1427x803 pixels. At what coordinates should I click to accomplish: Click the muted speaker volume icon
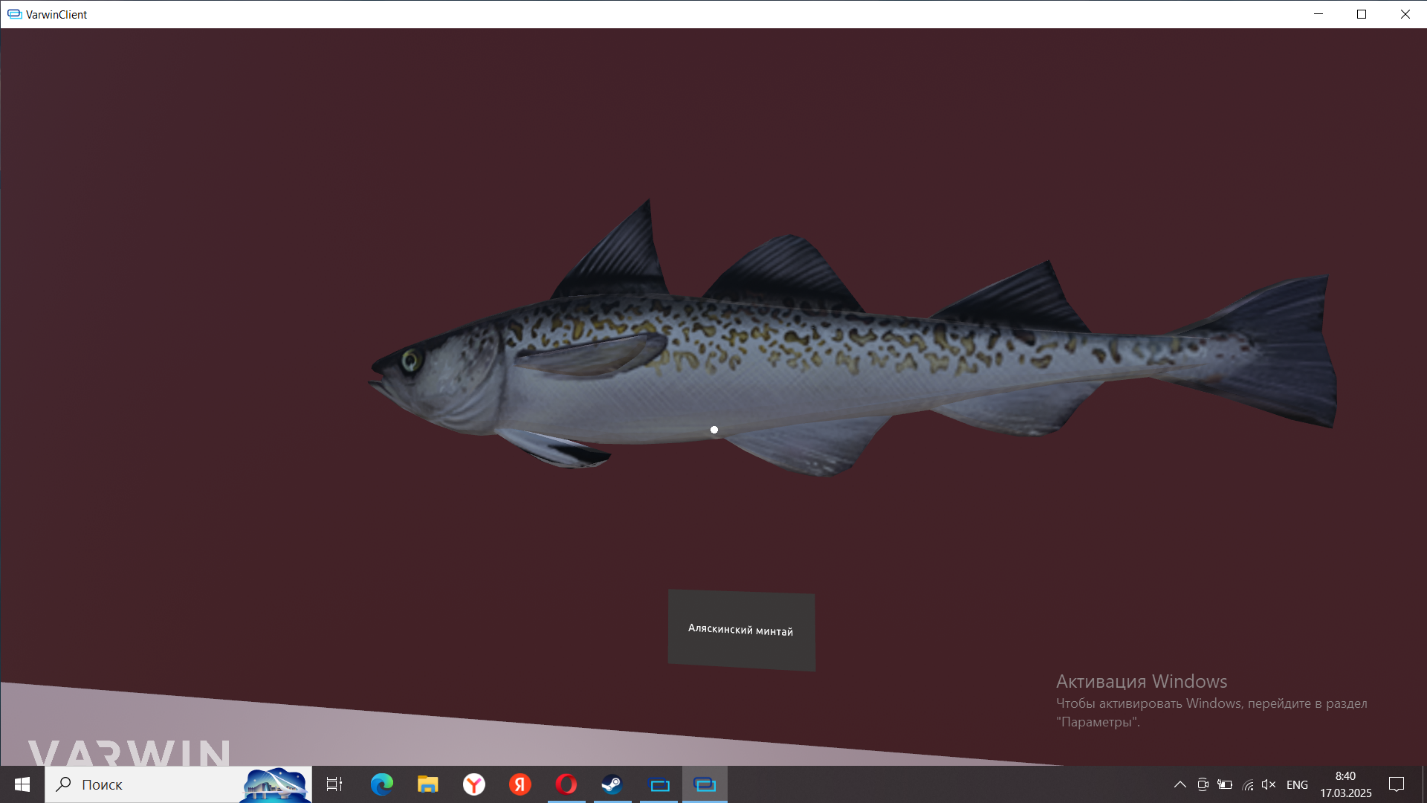1269,785
